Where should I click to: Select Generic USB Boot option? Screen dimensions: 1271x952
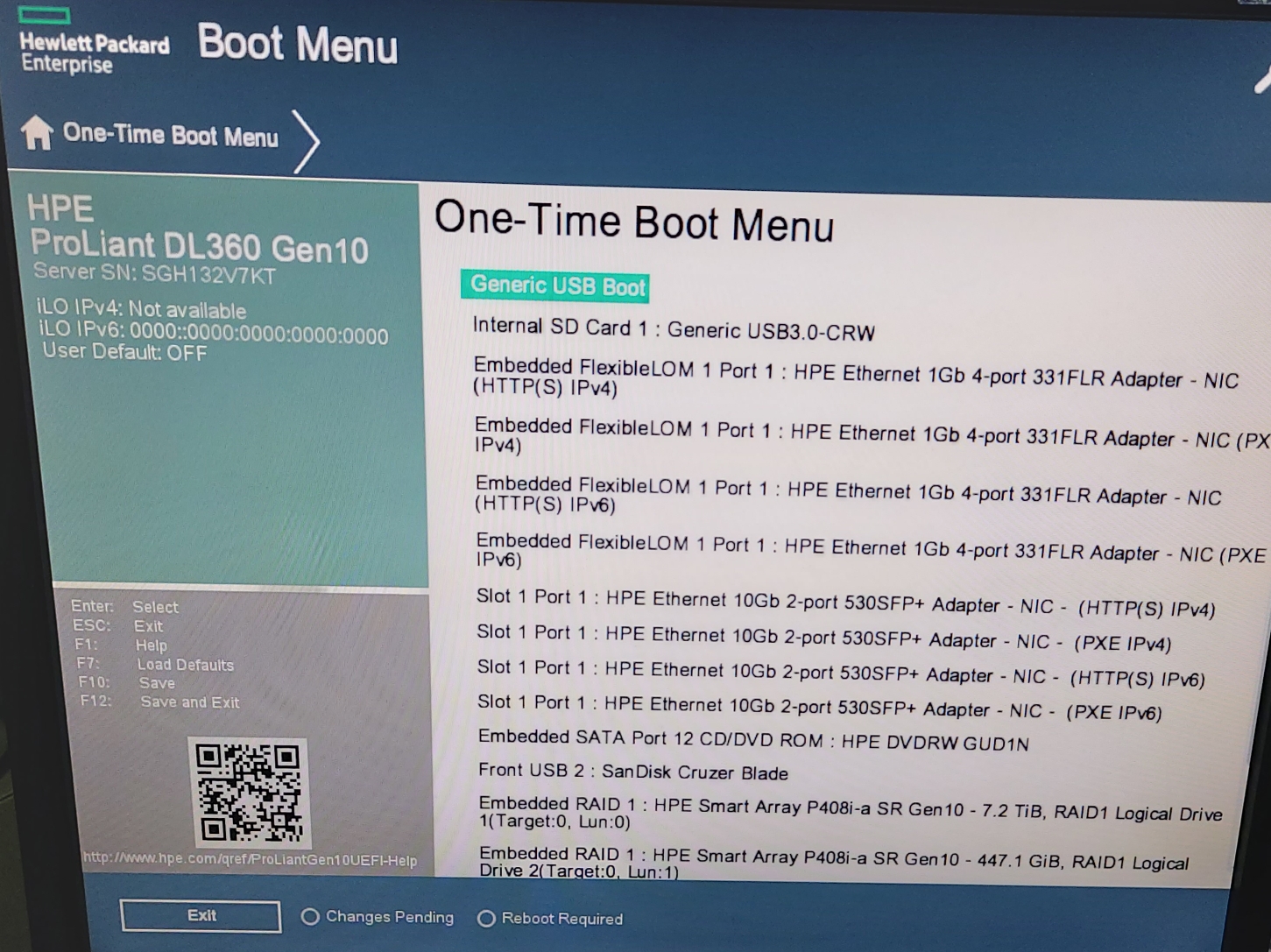[x=556, y=286]
